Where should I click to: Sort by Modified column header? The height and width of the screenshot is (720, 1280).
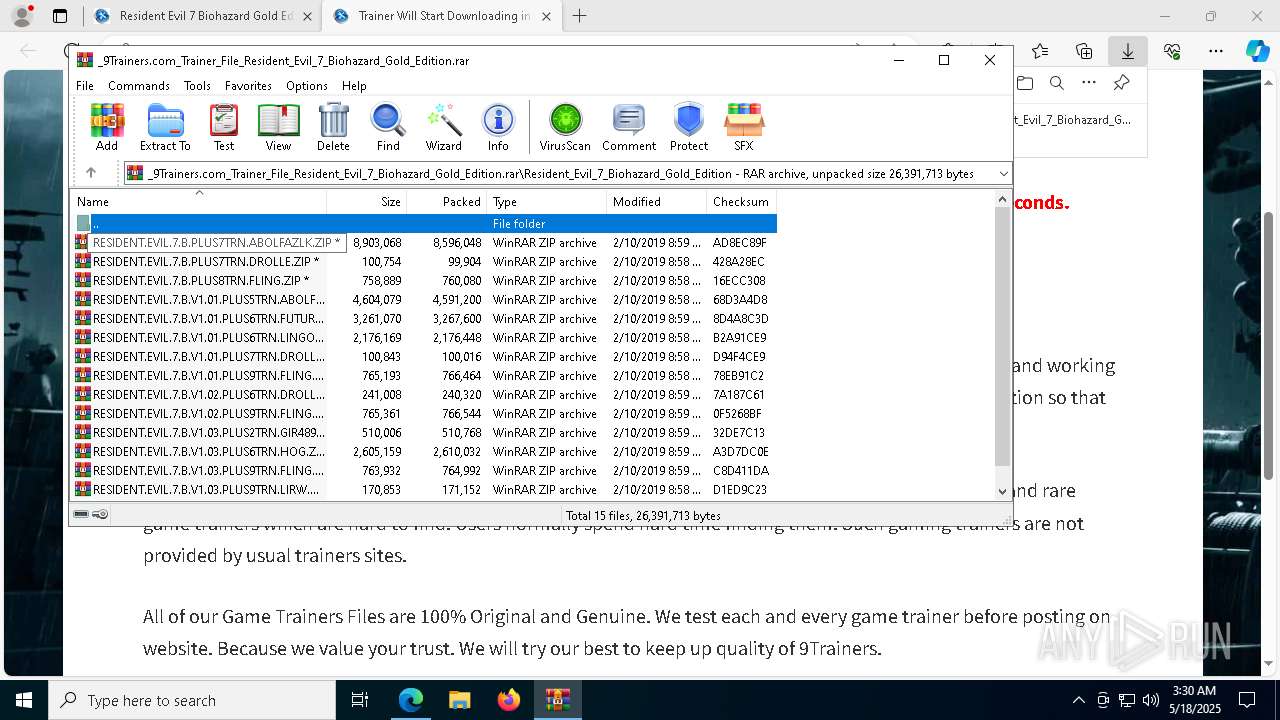coord(656,201)
